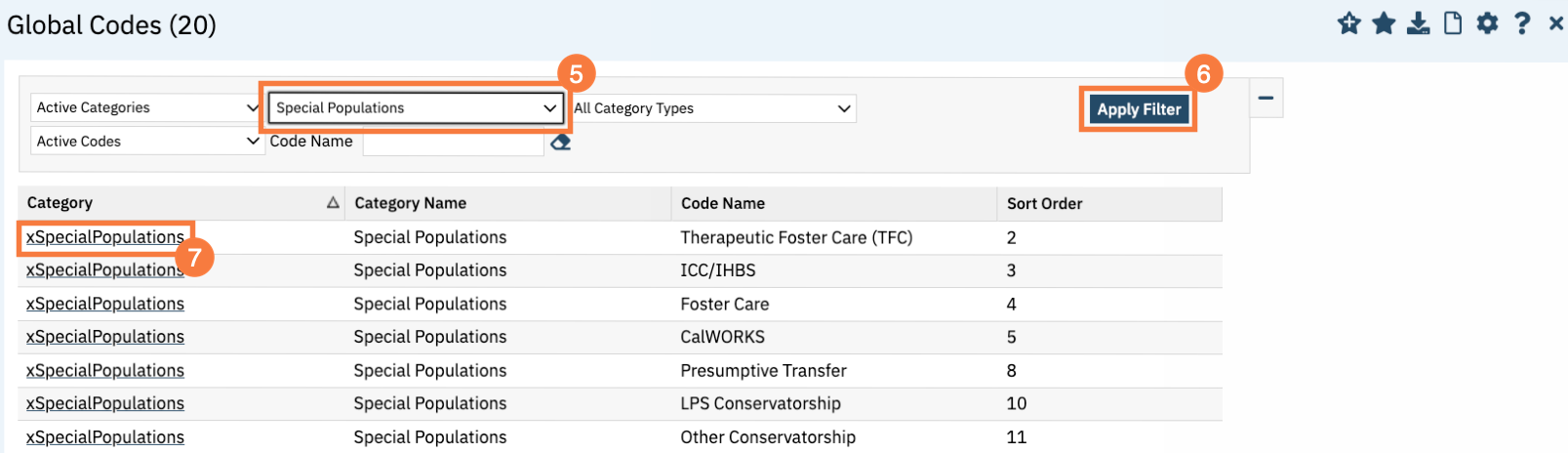This screenshot has width=1568, height=453.
Task: Expand the Special Populations category dropdown
Action: tap(415, 107)
